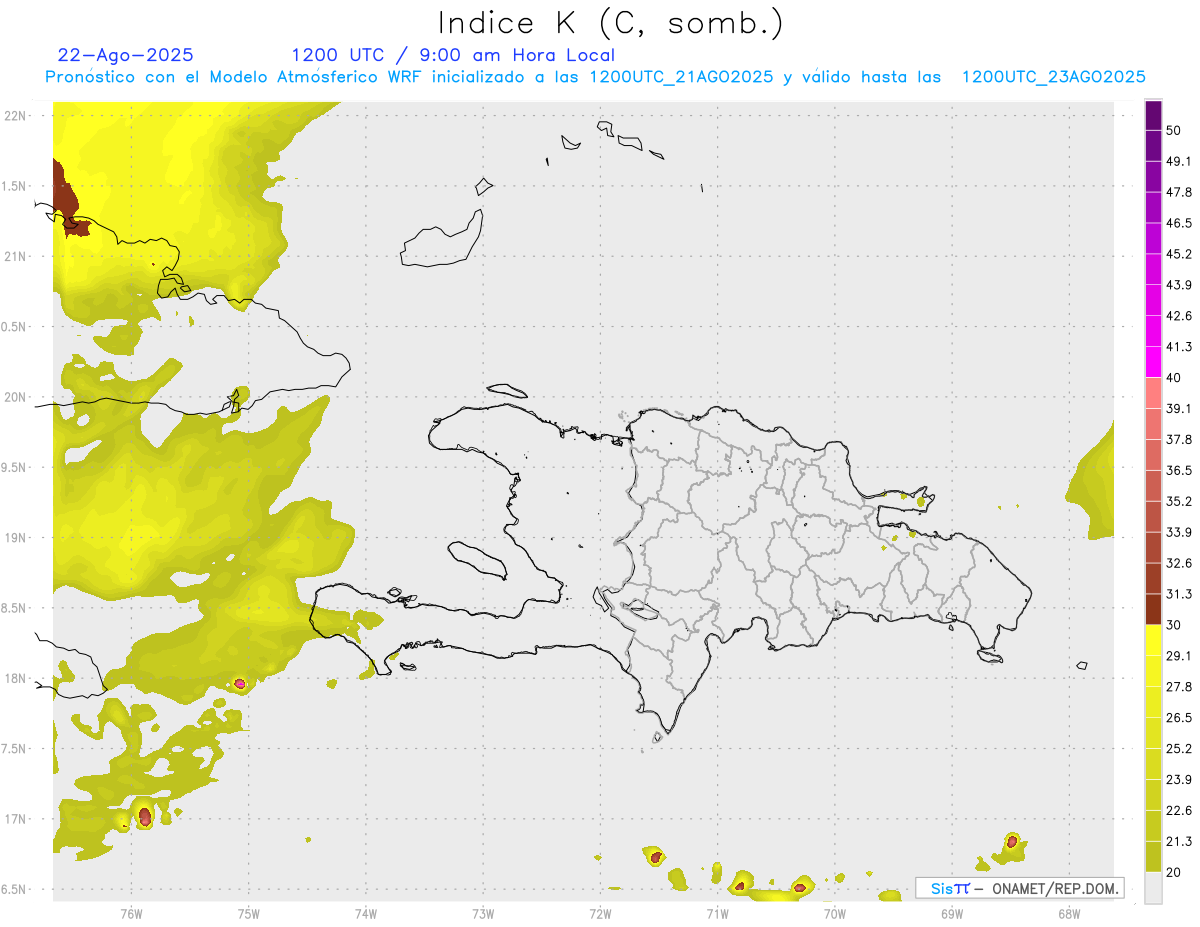This screenshot has height=927, width=1200.
Task: Click the colorbar value '46.5'
Action: click(x=1179, y=223)
